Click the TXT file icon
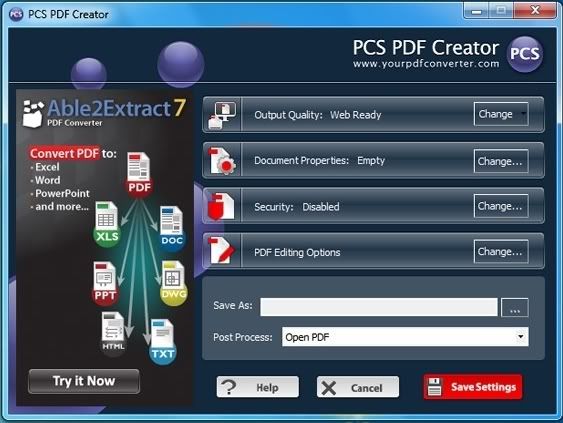Screen dimensions: 563x423 163,341
